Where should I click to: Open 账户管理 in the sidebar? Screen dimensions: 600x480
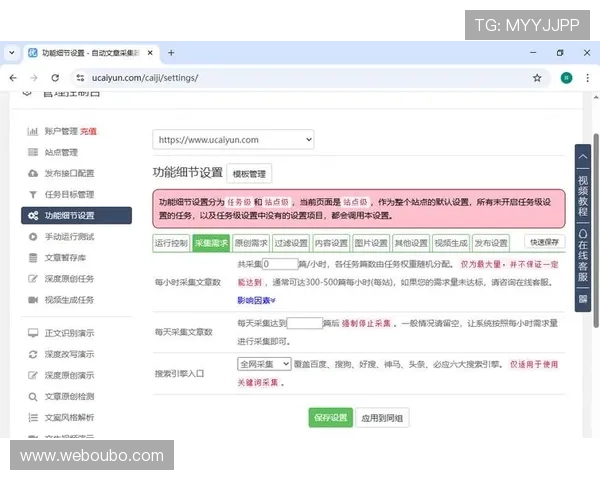coord(61,131)
